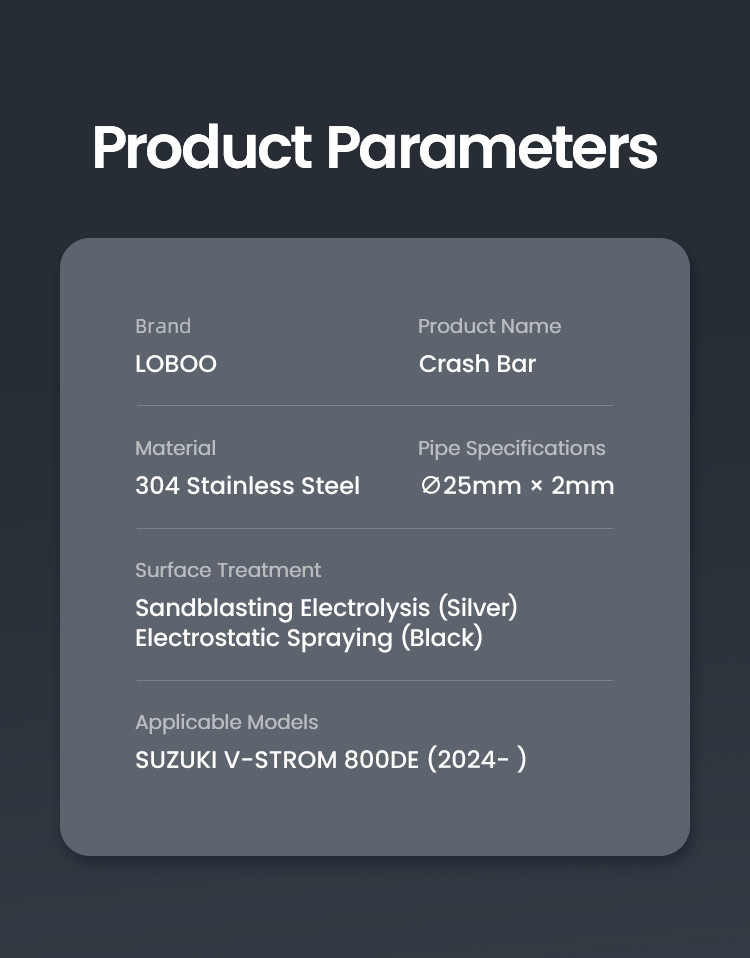This screenshot has width=750, height=958.
Task: Click the Product Name label
Action: pos(489,326)
